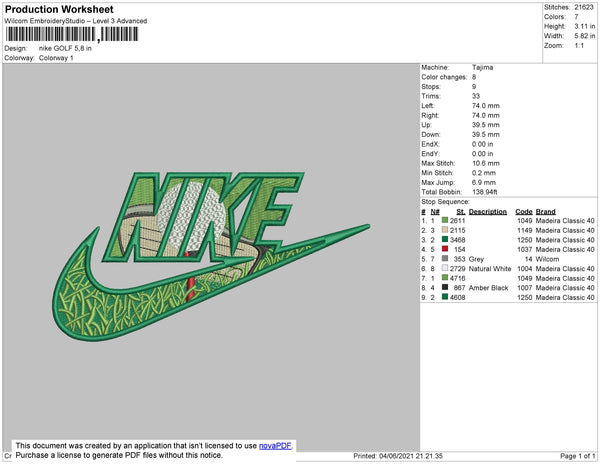Viewport: 600px width, 464px height.
Task: Select the EndY value 0.00 in
Action: point(482,153)
